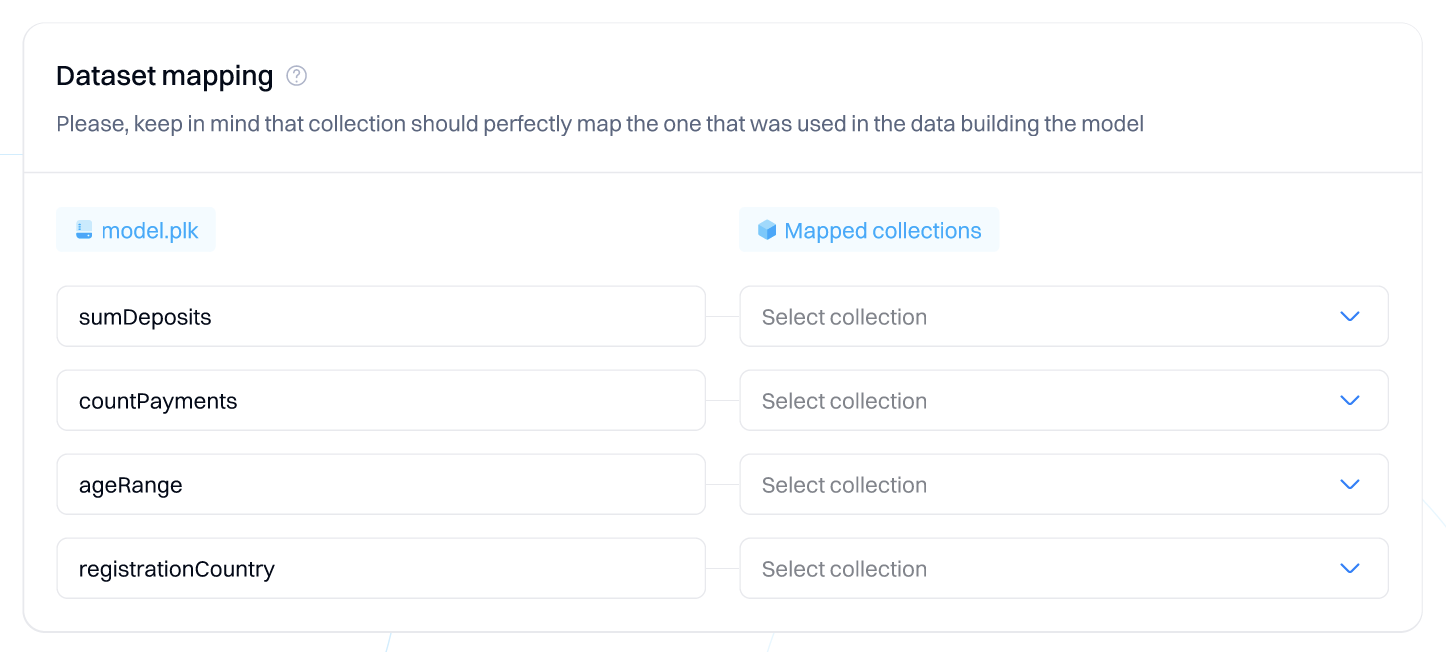Image resolution: width=1446 pixels, height=652 pixels.
Task: Click the description text about collection mapping
Action: click(600, 125)
